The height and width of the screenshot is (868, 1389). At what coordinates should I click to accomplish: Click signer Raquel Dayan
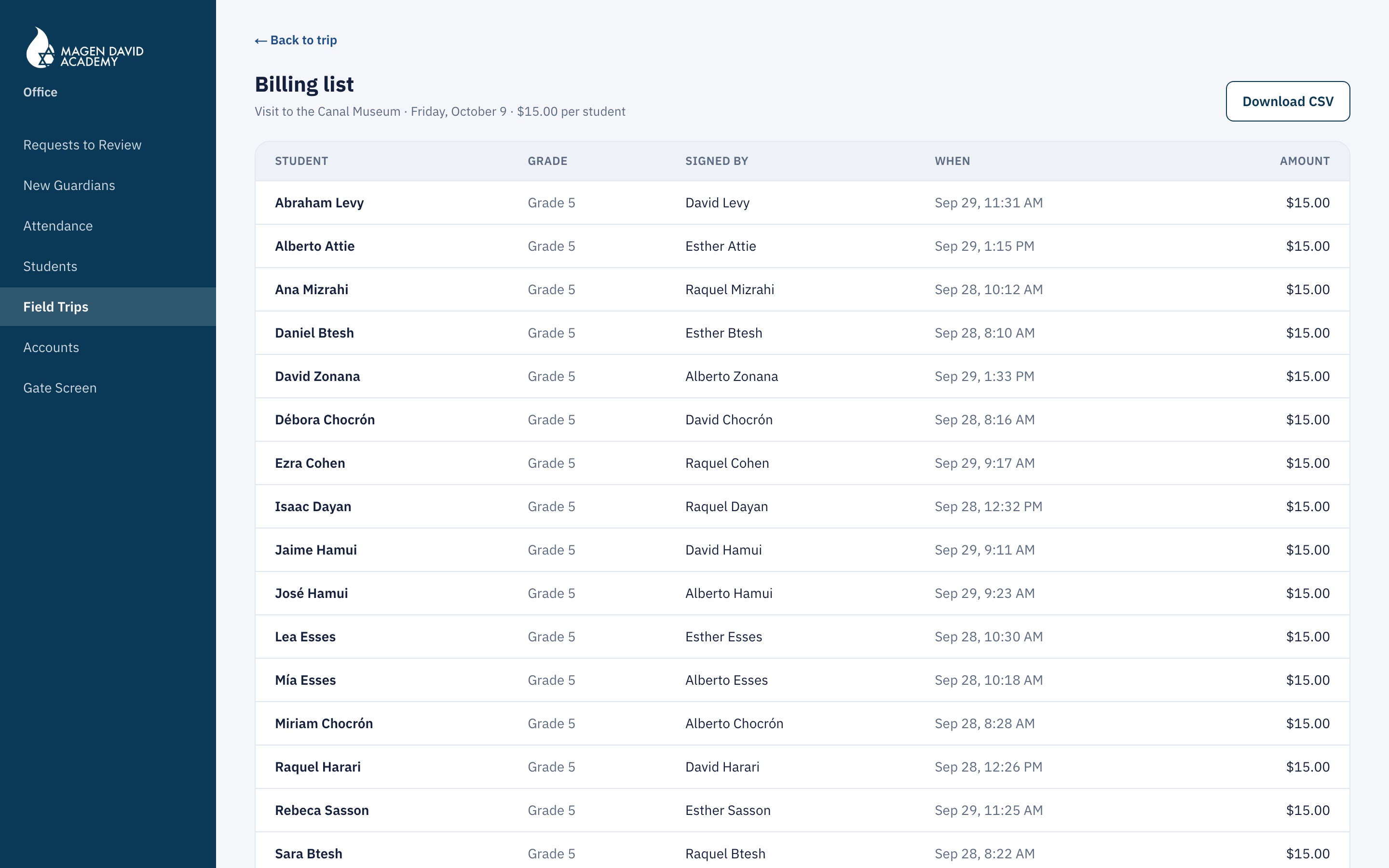(726, 506)
